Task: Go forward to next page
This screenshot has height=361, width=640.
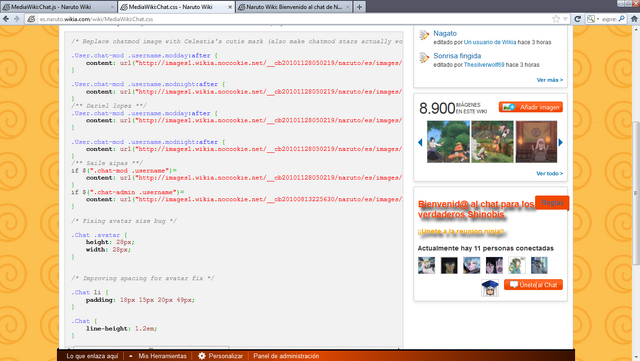Action: (x=17, y=19)
